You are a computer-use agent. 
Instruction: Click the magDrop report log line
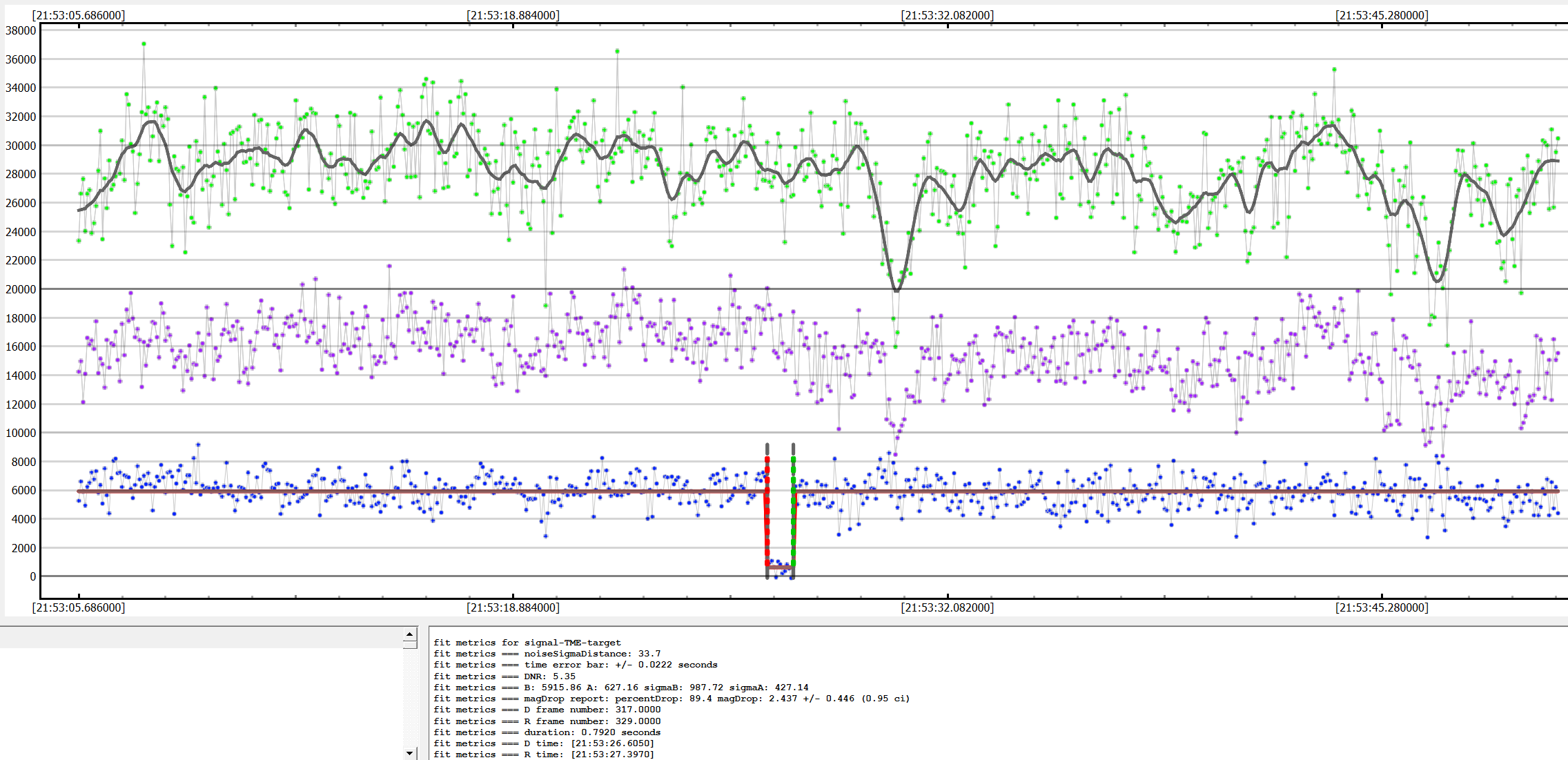click(672, 699)
